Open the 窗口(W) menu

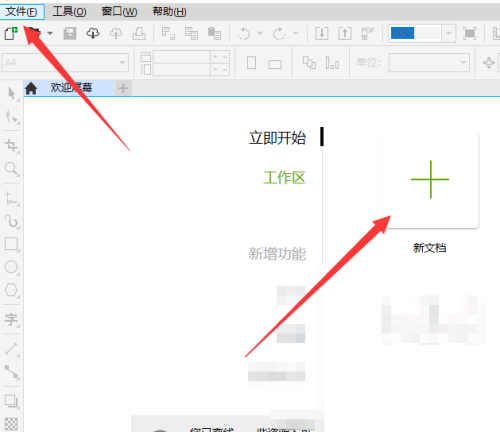pos(119,12)
